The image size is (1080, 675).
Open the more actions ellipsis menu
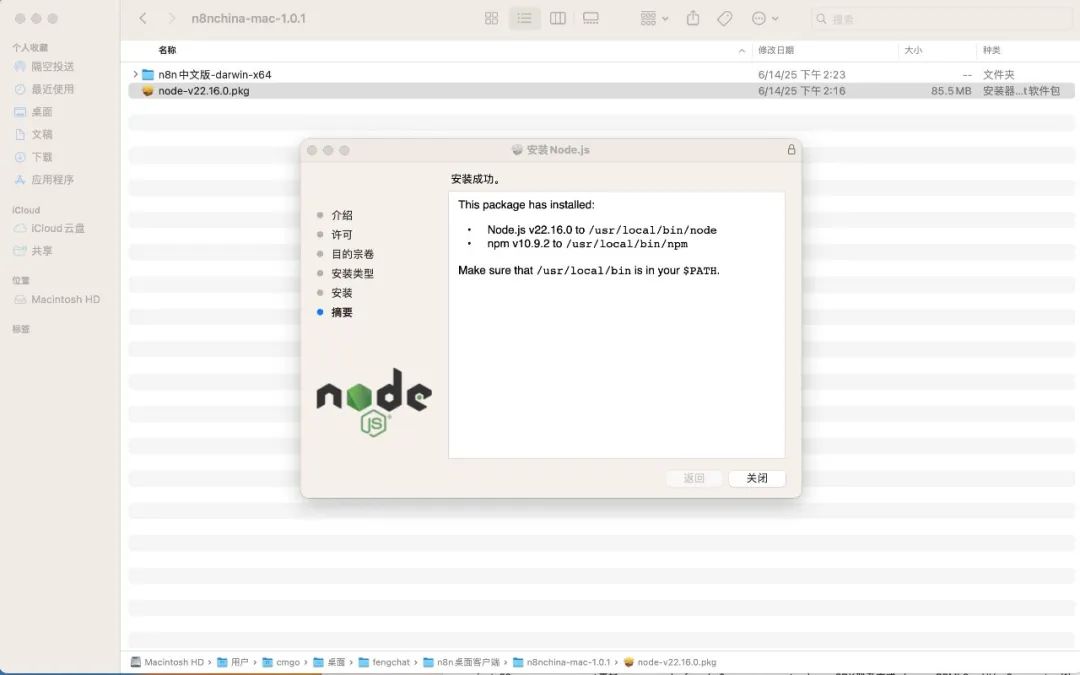coord(765,19)
